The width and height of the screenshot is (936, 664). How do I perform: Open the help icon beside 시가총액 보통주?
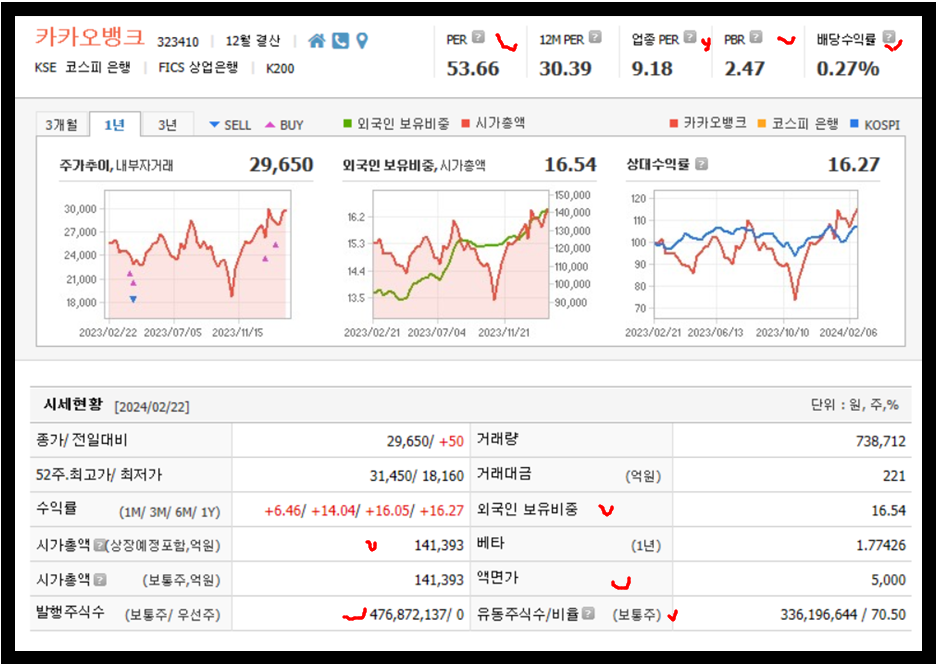[x=100, y=579]
